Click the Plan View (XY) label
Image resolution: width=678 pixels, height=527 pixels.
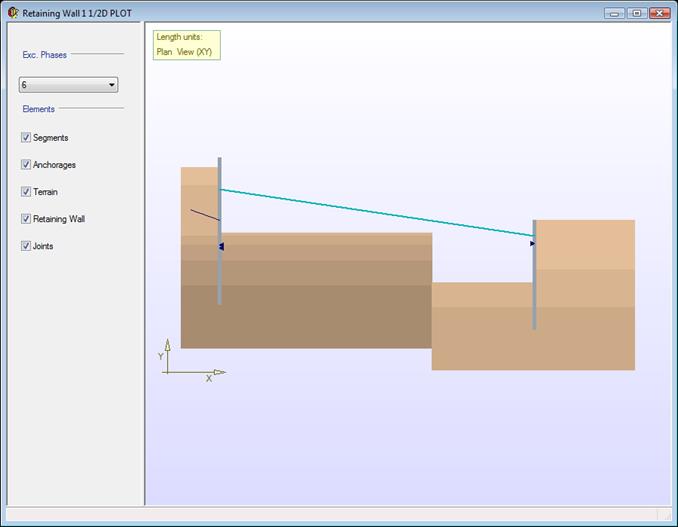[184, 52]
